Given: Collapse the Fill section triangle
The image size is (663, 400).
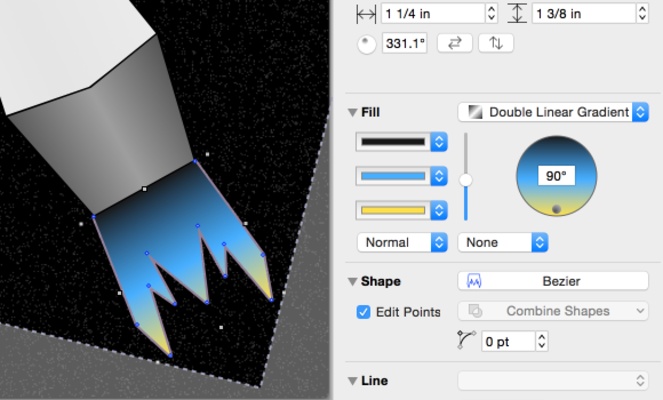Looking at the screenshot, I should [x=352, y=112].
